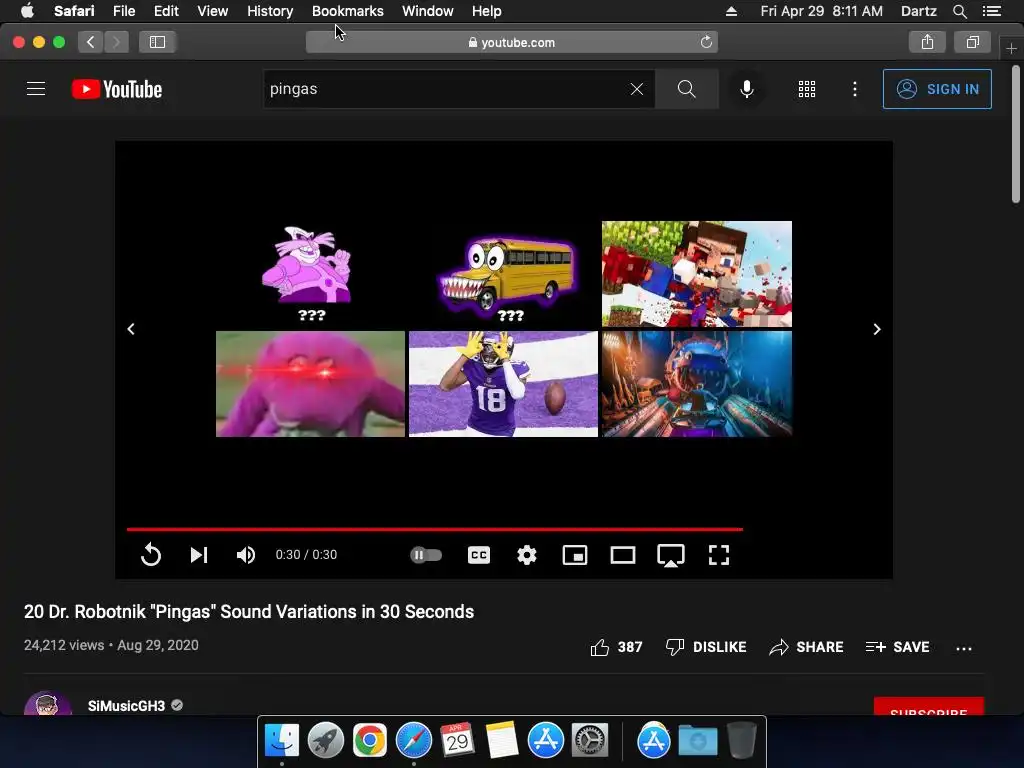Screen dimensions: 1024x768
Task: Mute the video volume
Action: (x=246, y=554)
